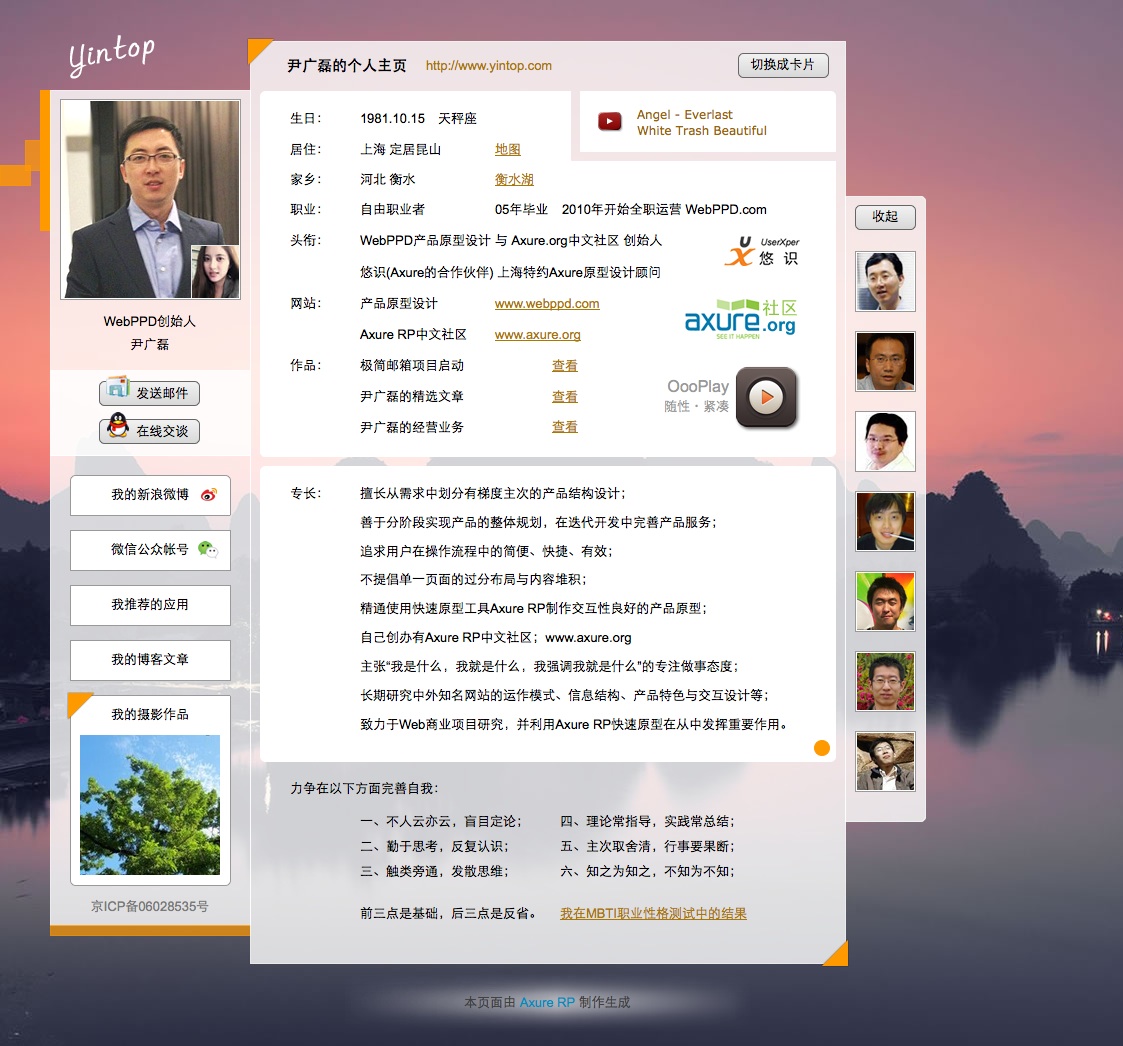Open 我推荐的应用
1123x1046 pixels.
[150, 605]
